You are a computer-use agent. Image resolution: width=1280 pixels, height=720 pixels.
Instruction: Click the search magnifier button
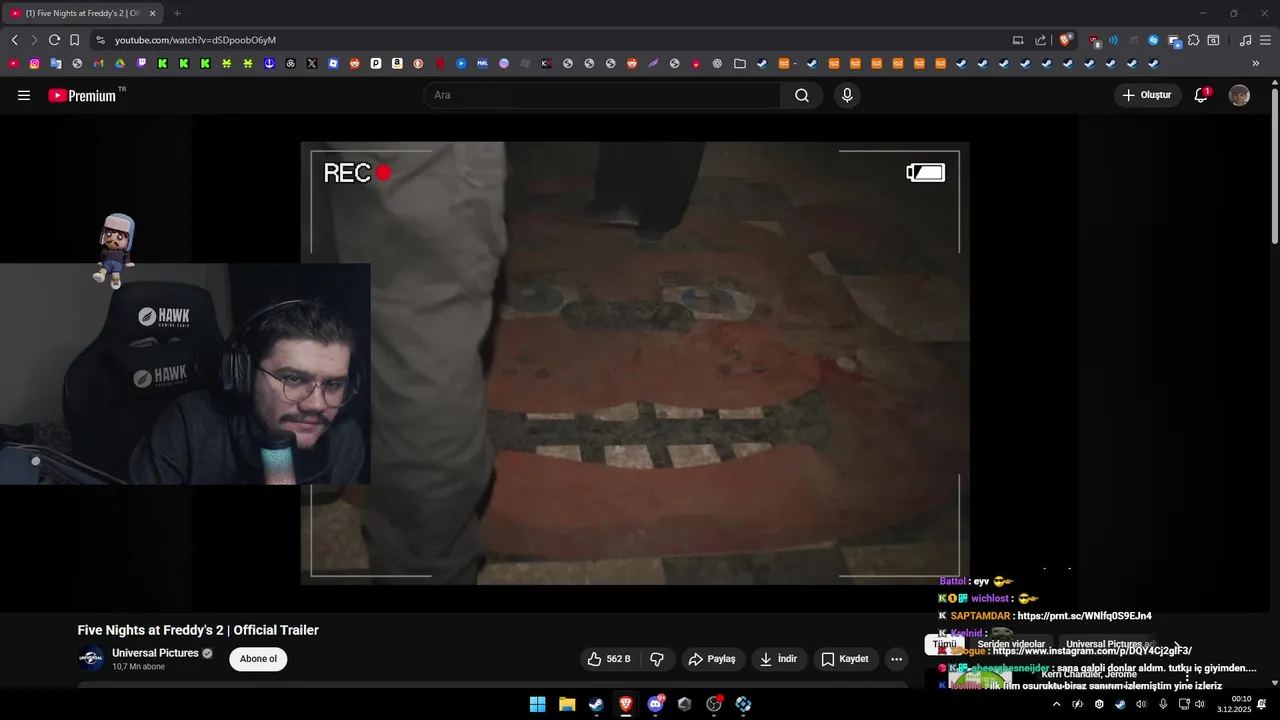coord(802,95)
